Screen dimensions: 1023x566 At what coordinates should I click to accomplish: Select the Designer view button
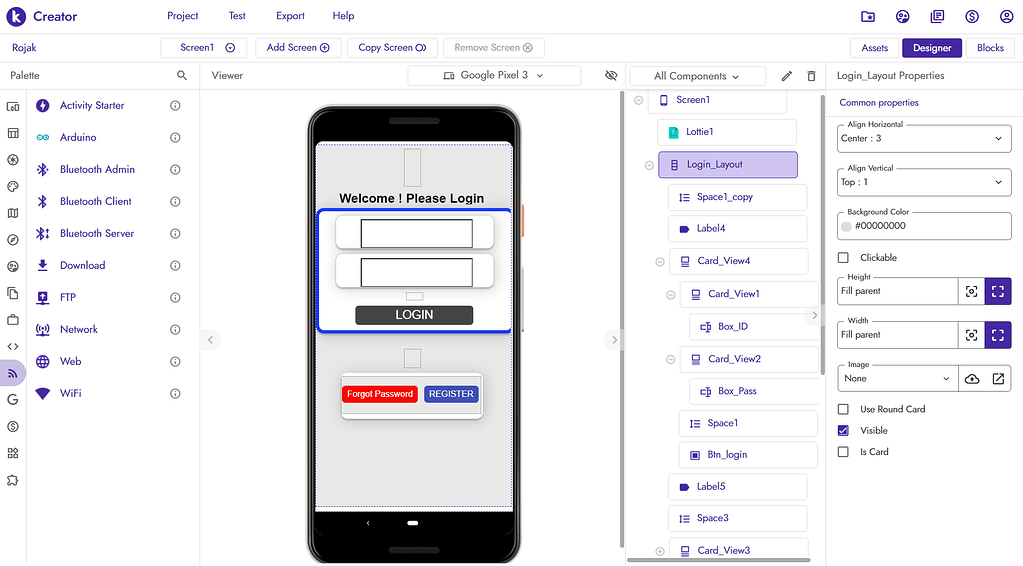(x=932, y=48)
